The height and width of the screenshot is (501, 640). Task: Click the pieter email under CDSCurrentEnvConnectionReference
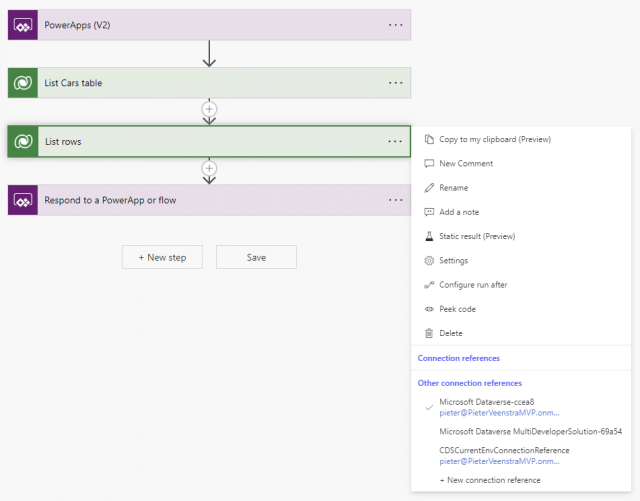pyautogui.click(x=499, y=461)
